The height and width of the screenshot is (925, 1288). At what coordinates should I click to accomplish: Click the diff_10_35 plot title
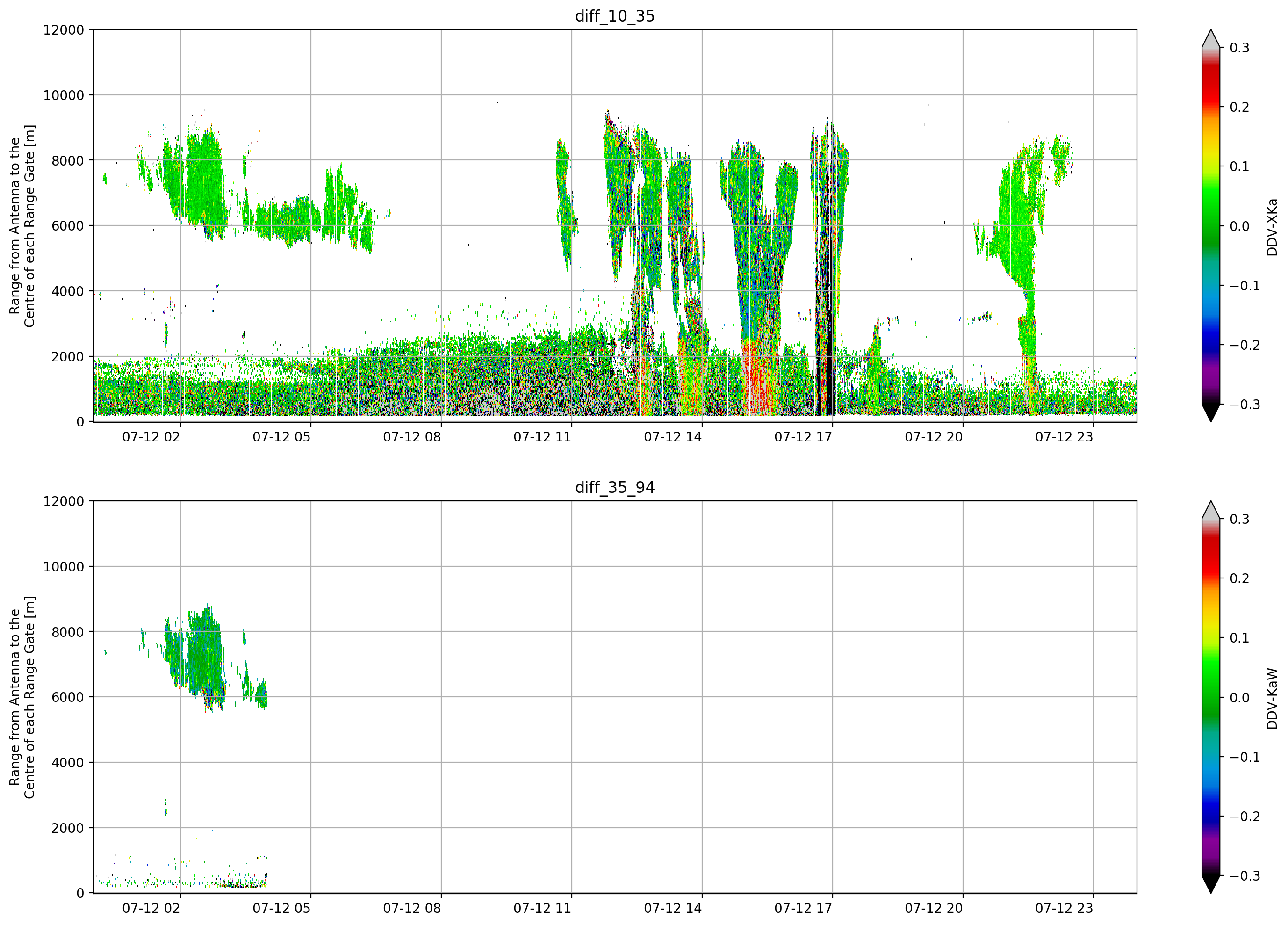pos(614,16)
